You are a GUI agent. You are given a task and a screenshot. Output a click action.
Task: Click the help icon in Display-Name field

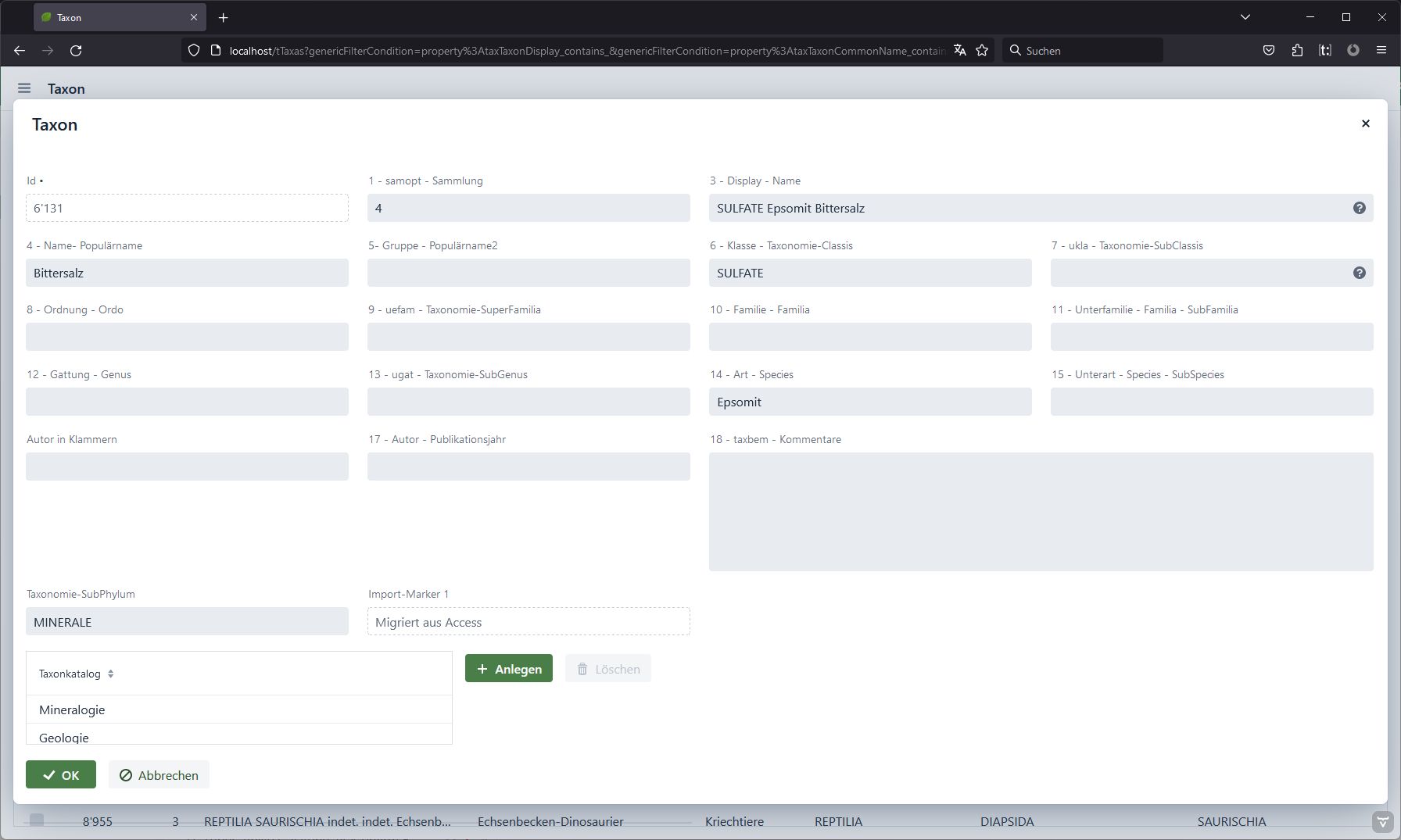[1359, 208]
